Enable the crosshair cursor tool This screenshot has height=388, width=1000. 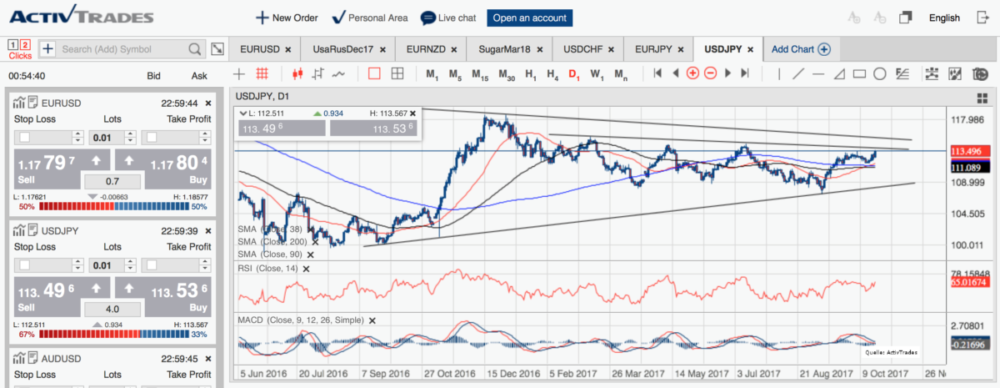pyautogui.click(x=239, y=74)
